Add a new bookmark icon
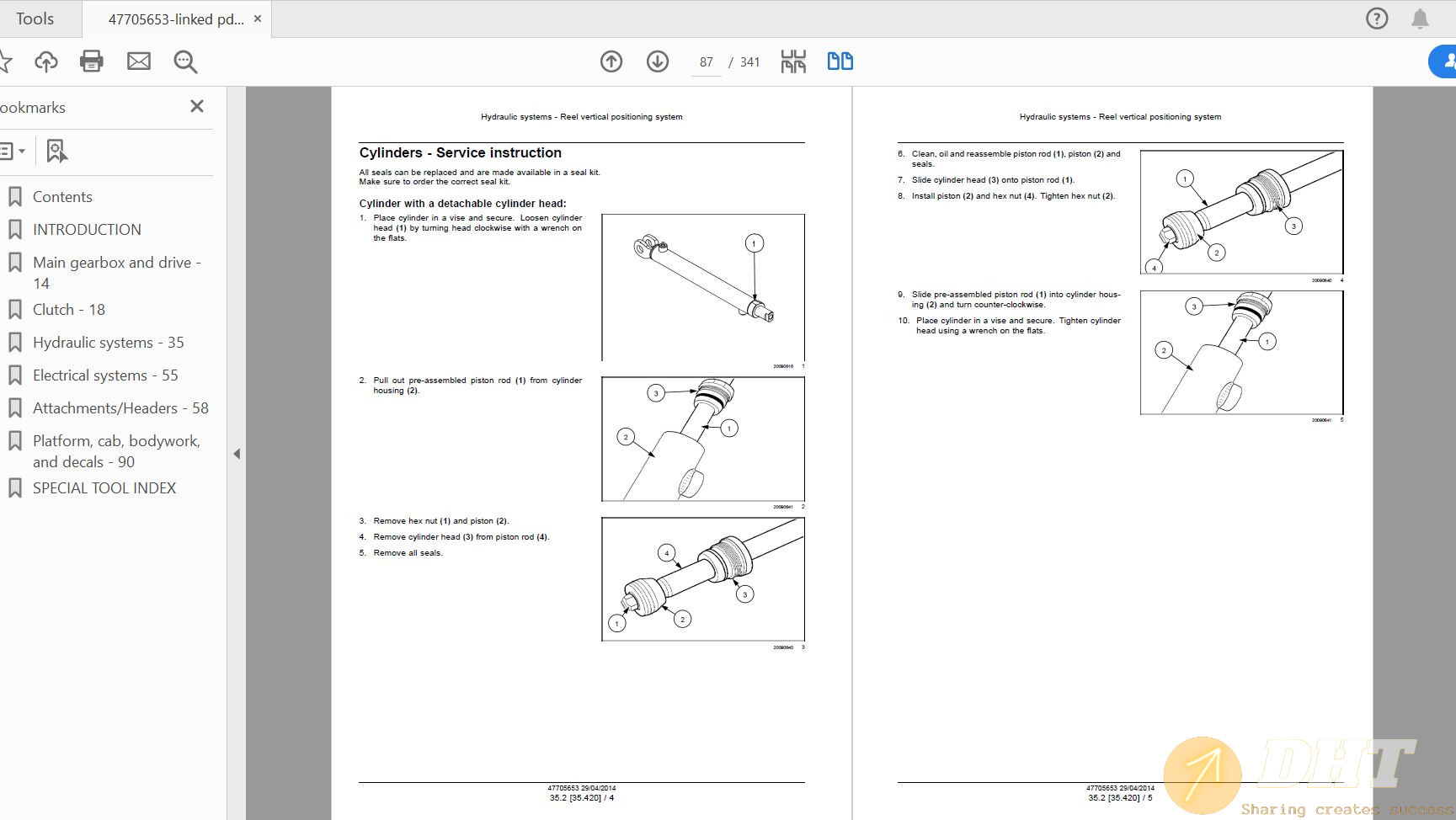 (x=56, y=152)
